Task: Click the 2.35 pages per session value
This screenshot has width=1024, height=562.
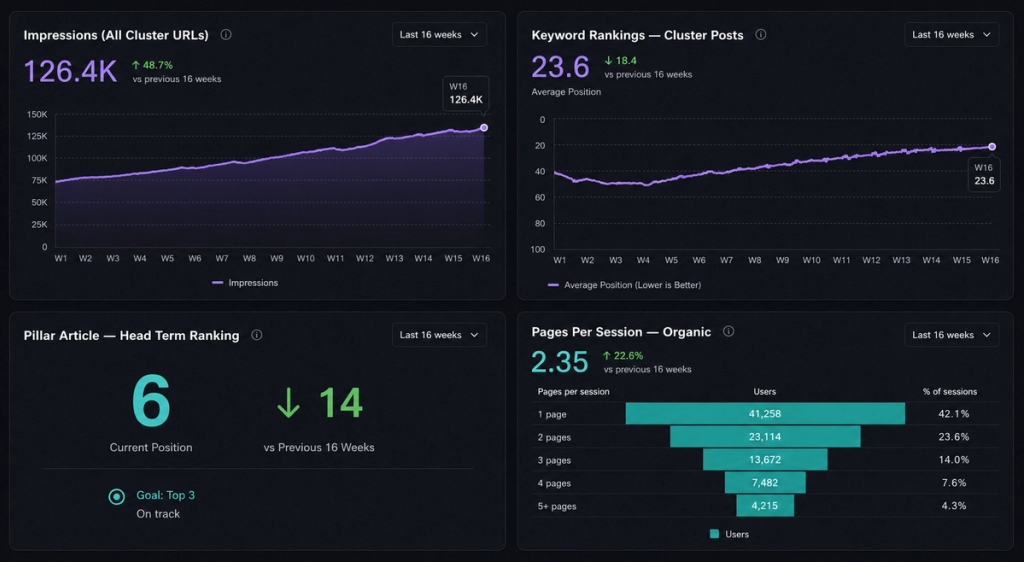Action: coord(560,362)
